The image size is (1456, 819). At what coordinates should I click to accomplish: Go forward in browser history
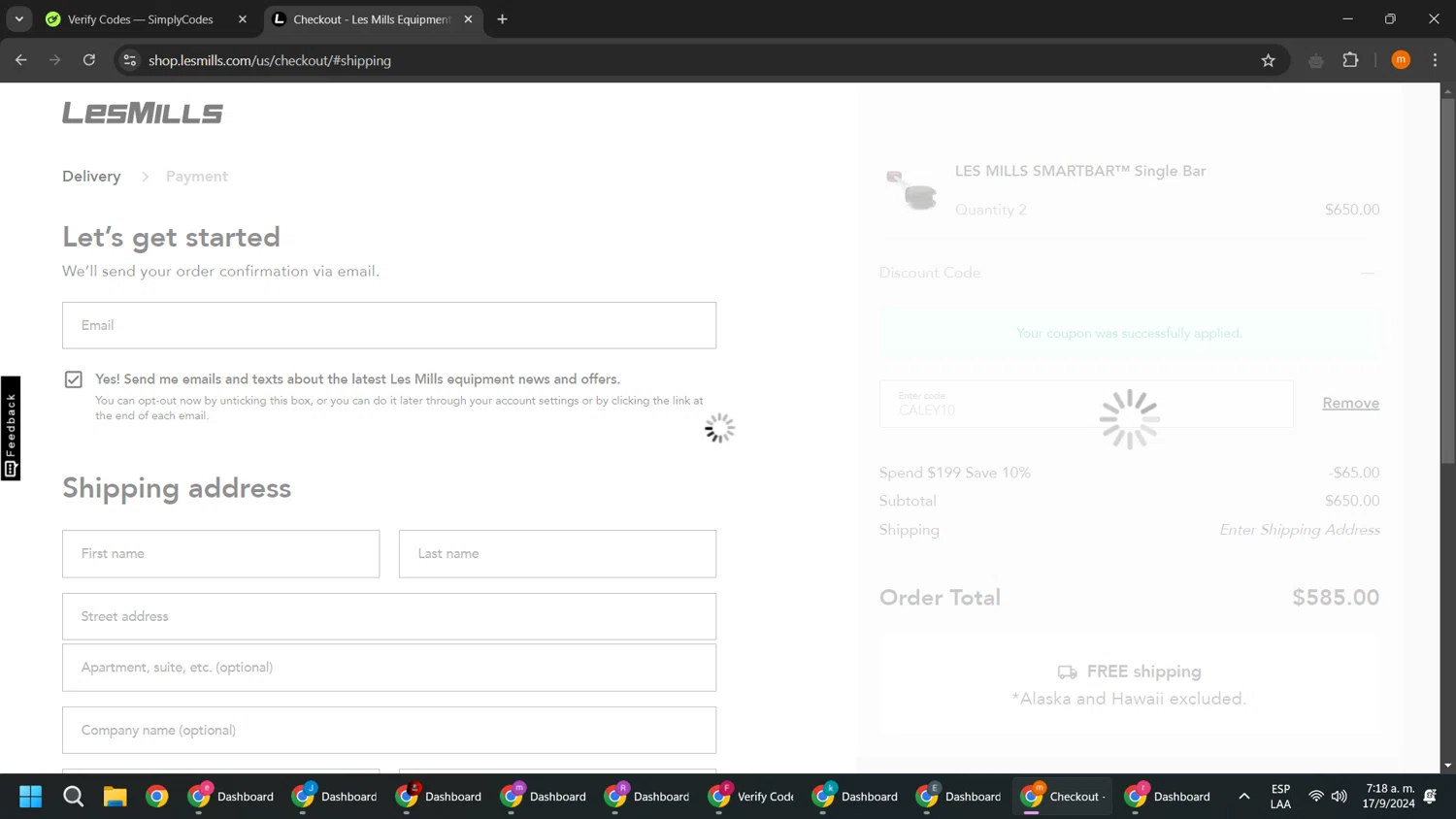point(55,60)
